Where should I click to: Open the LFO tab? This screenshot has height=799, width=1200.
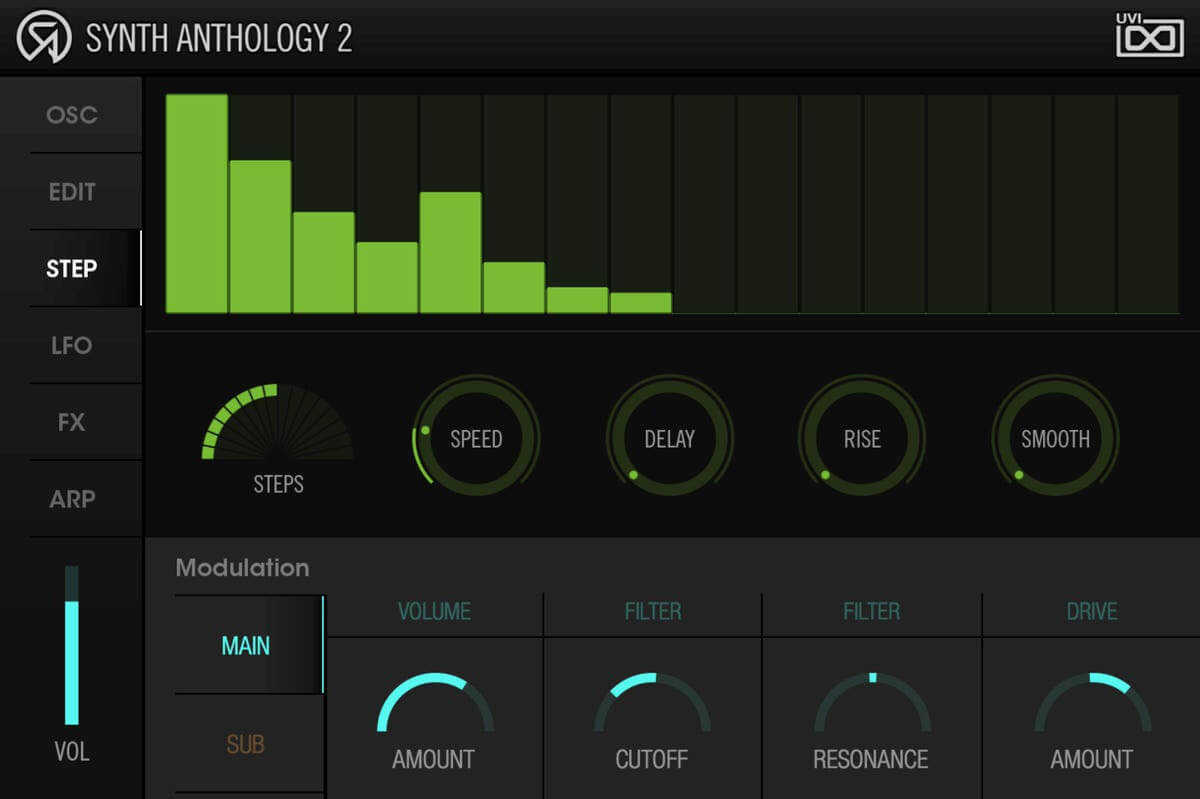pos(72,345)
